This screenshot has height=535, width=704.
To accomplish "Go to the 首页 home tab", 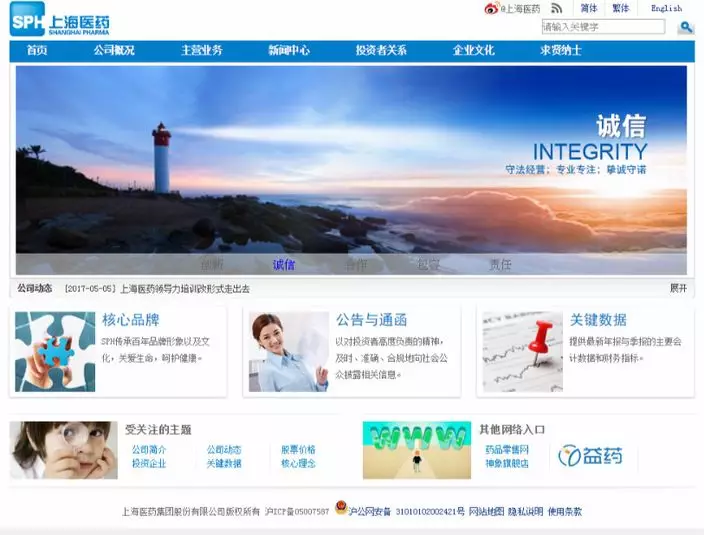I will 37,51.
